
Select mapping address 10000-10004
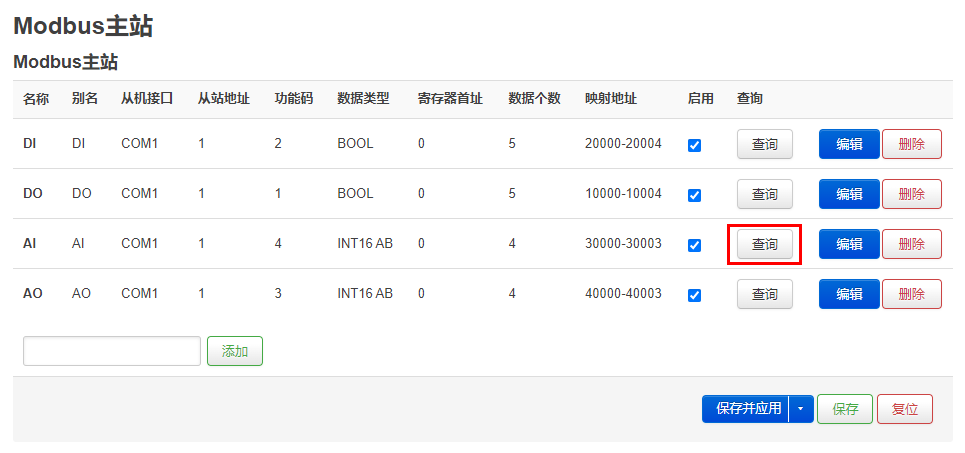(623, 194)
